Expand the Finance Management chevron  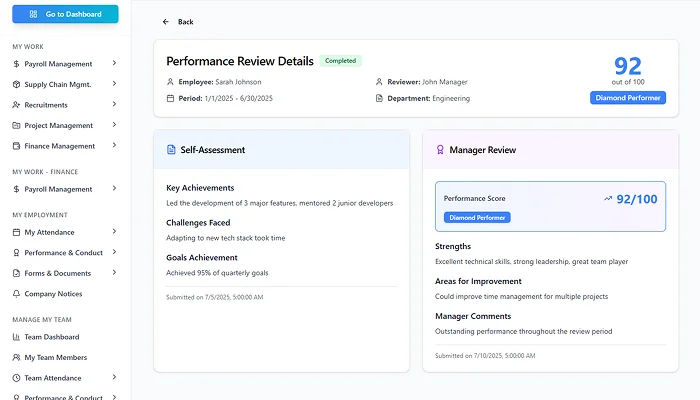tap(114, 146)
